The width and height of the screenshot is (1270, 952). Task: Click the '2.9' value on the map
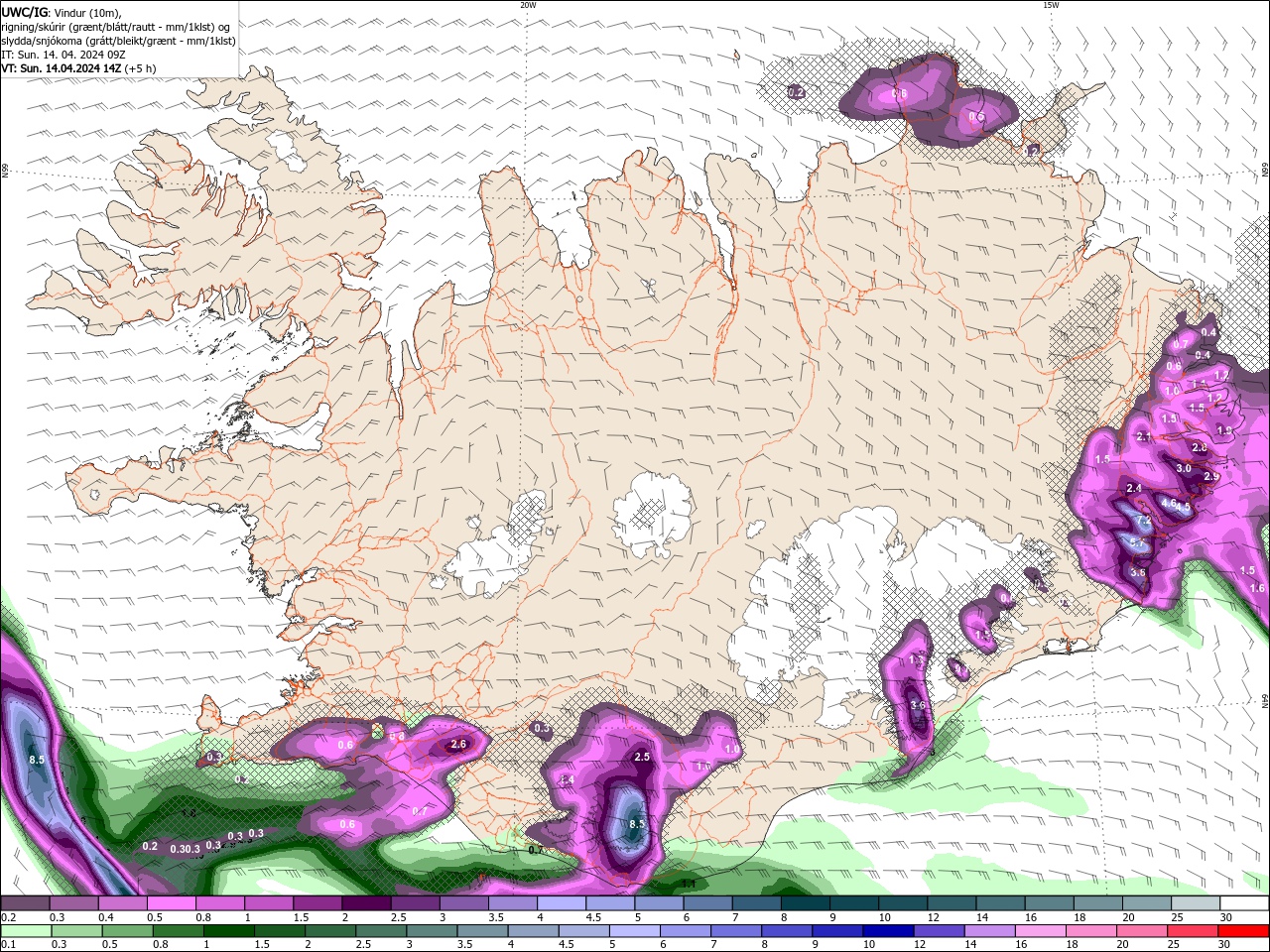click(1211, 477)
